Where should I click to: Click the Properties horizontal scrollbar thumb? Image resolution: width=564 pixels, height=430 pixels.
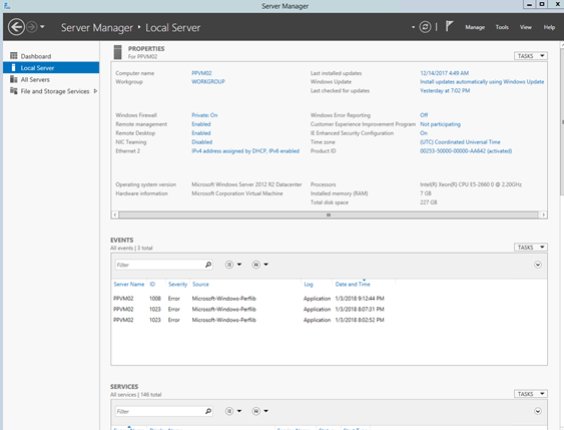328,215
